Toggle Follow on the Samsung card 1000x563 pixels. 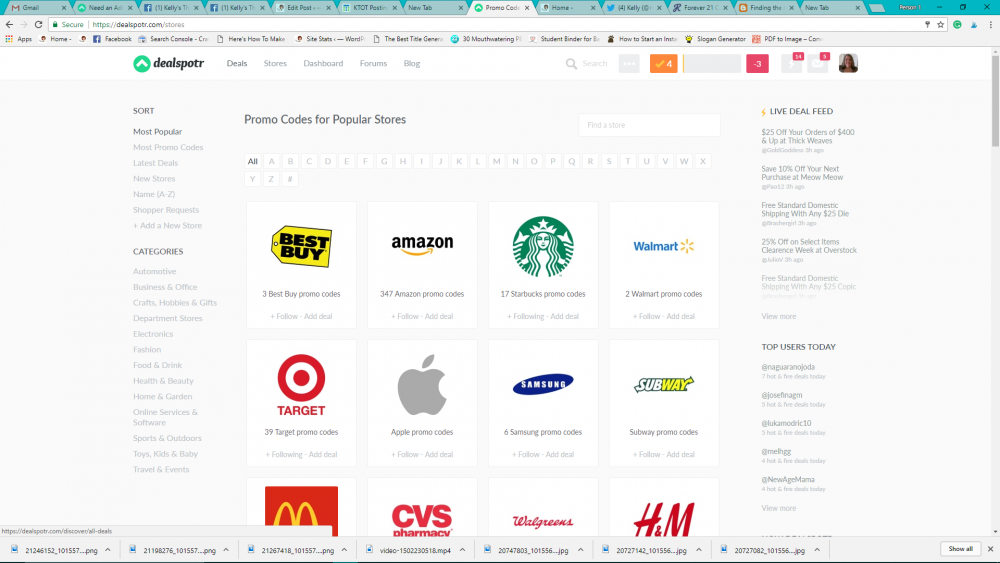526,455
